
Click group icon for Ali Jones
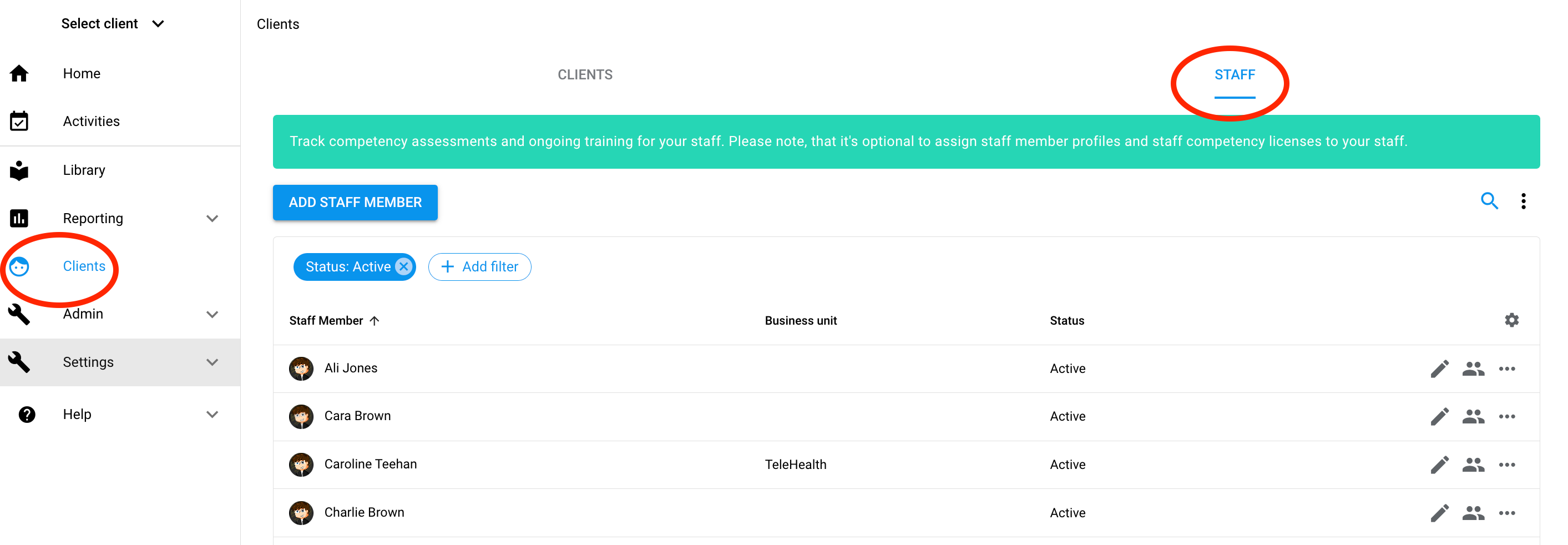point(1473,369)
